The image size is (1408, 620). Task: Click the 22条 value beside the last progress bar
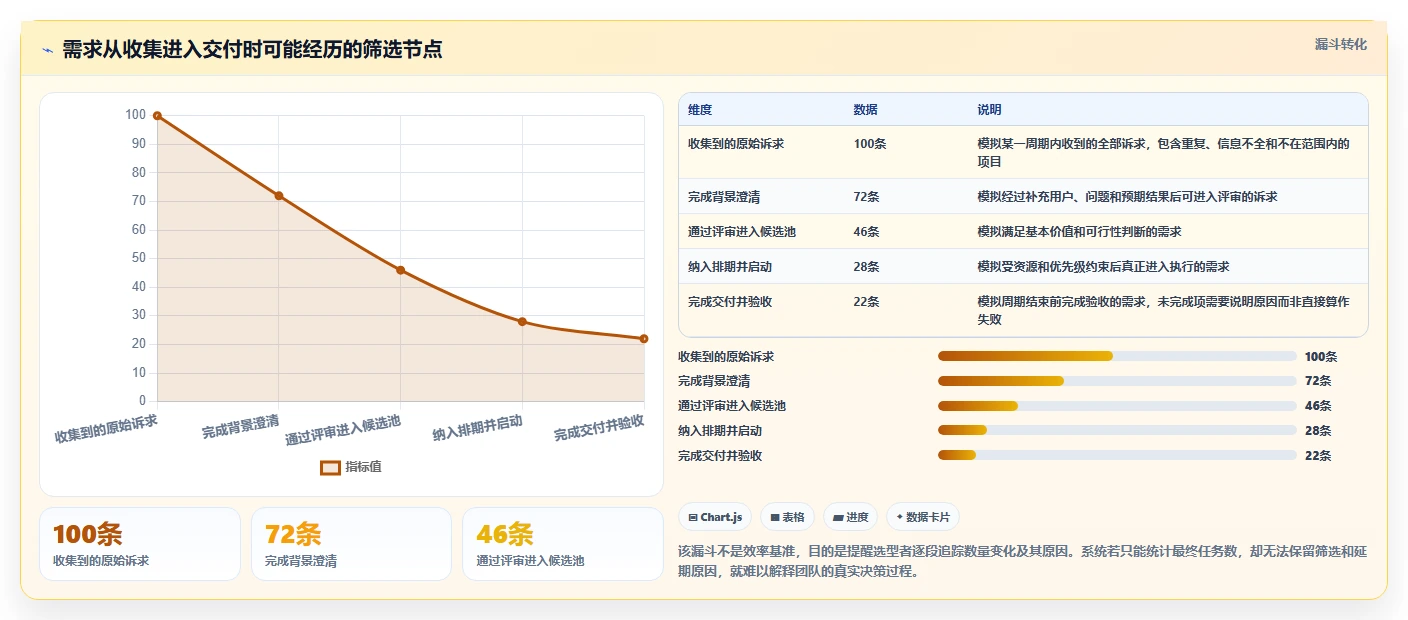1318,455
